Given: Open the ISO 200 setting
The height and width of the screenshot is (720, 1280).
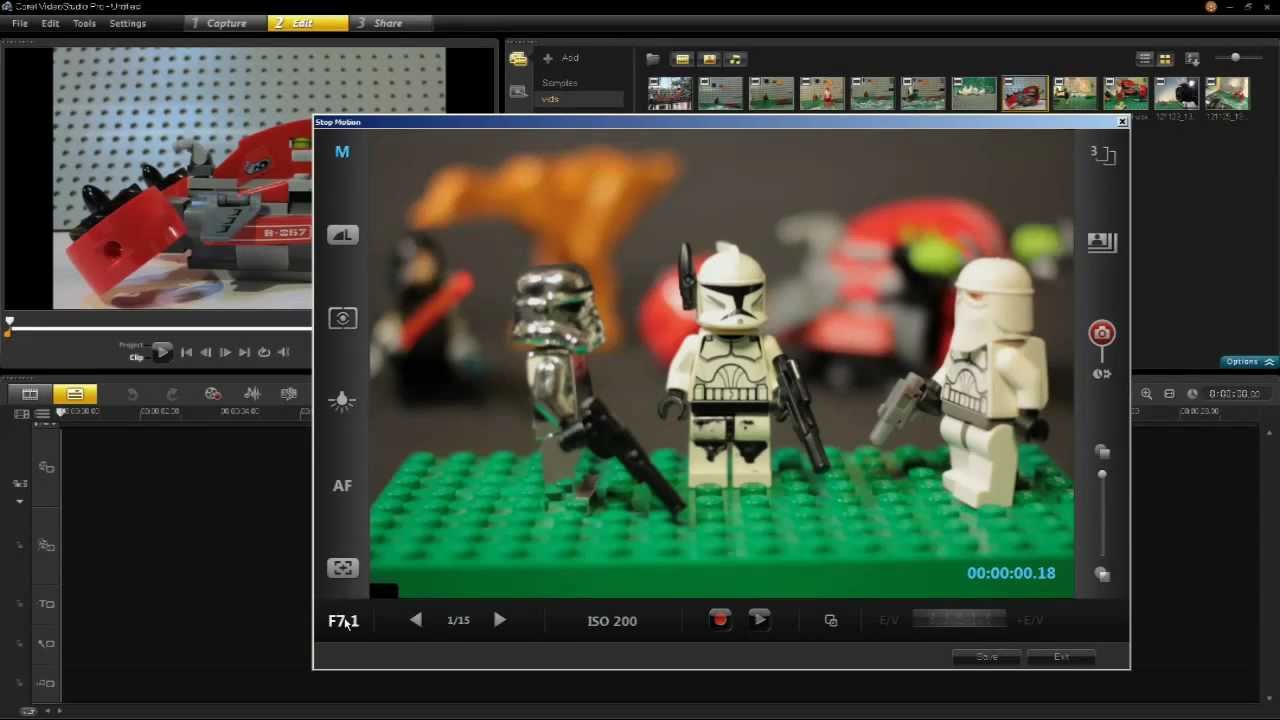Looking at the screenshot, I should [612, 621].
